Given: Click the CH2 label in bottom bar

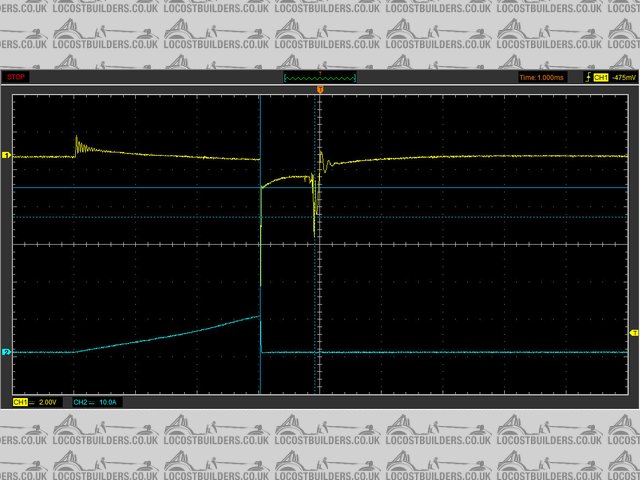Looking at the screenshot, I should [x=80, y=402].
